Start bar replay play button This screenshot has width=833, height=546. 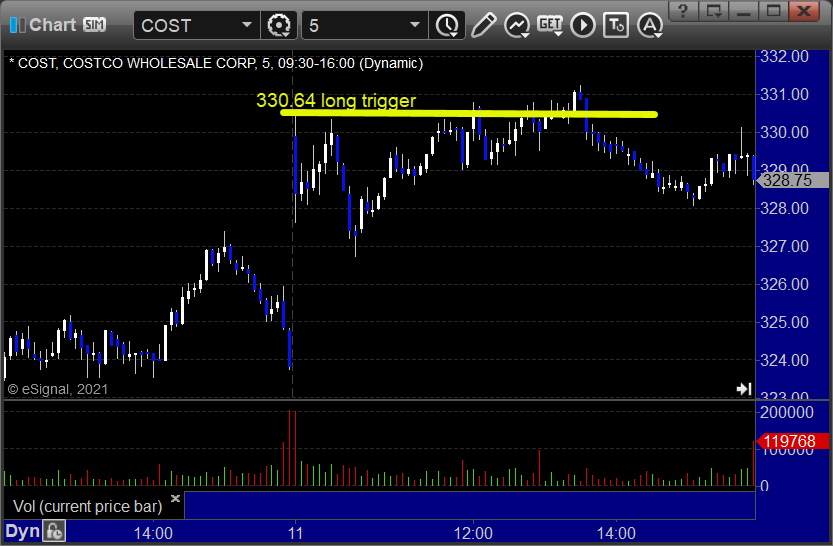point(583,25)
